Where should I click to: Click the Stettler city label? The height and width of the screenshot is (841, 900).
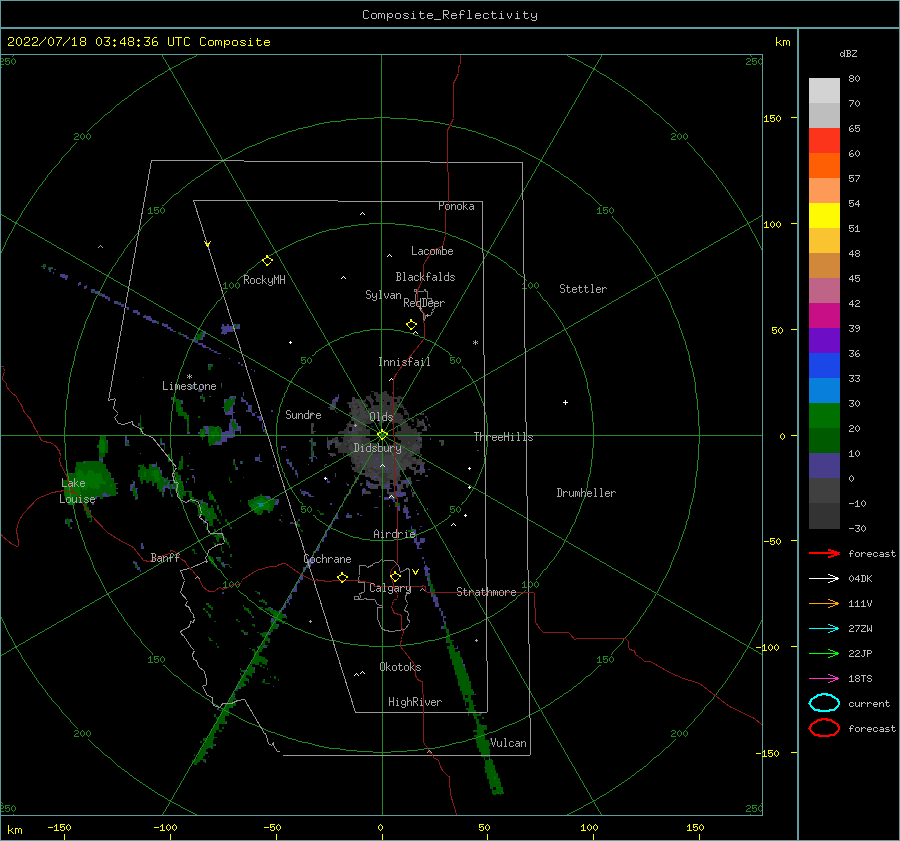pyautogui.click(x=583, y=289)
